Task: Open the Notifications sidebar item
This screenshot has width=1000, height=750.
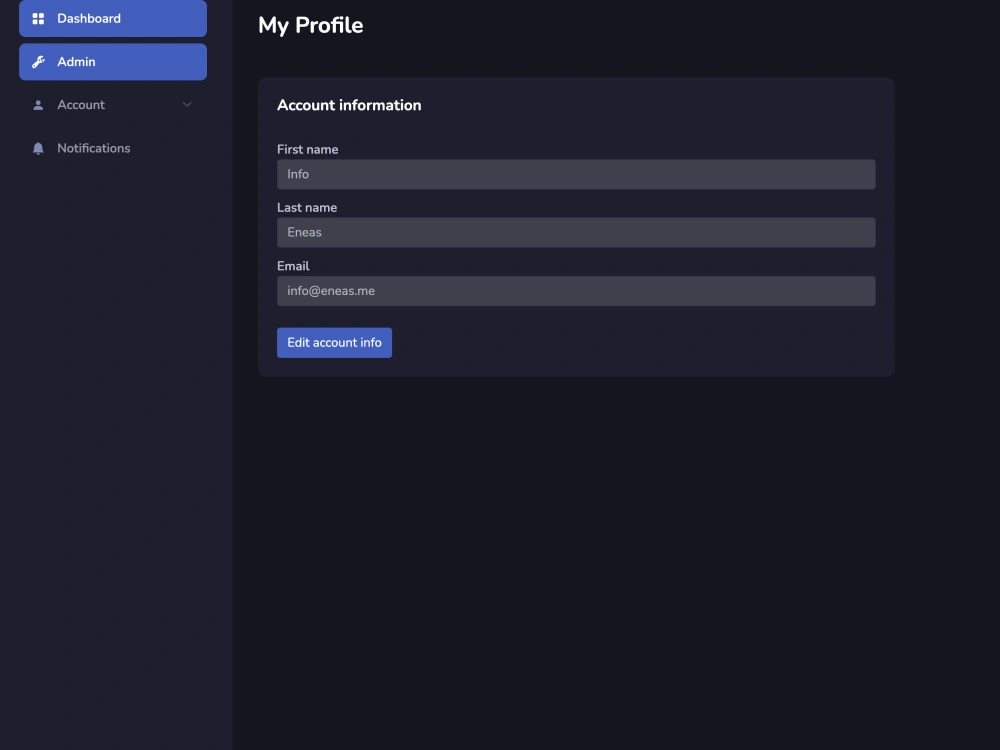Action: 113,149
